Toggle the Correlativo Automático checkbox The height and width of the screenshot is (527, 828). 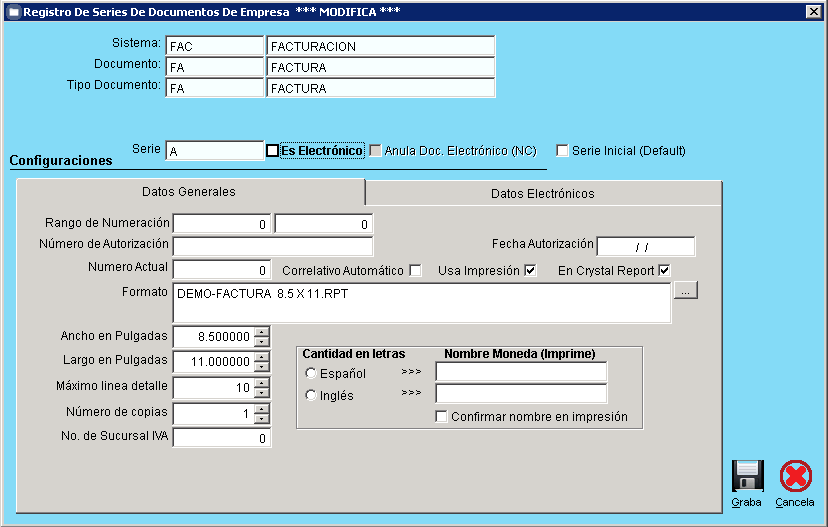coord(415,270)
